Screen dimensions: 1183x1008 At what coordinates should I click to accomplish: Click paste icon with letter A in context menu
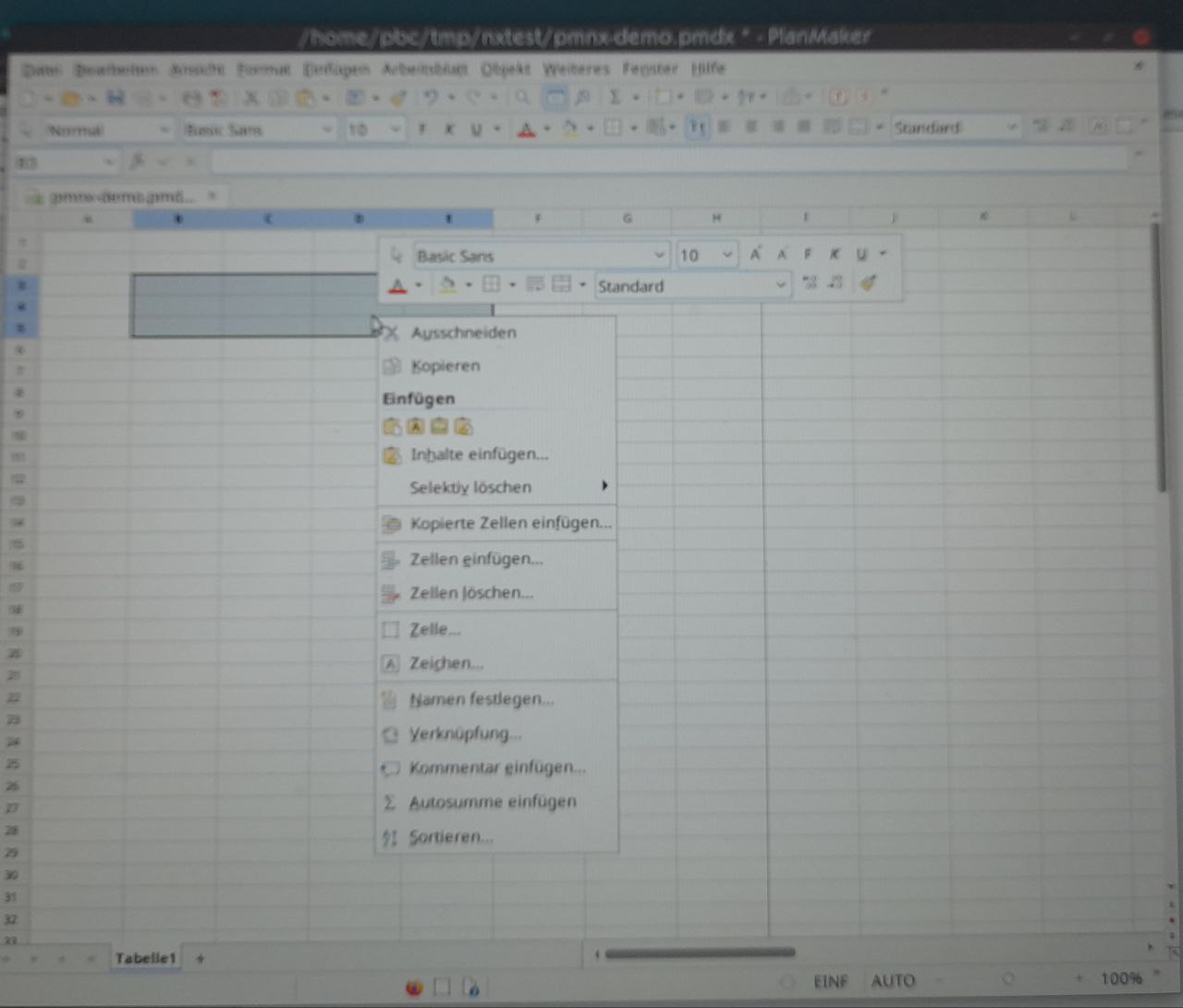(x=416, y=426)
